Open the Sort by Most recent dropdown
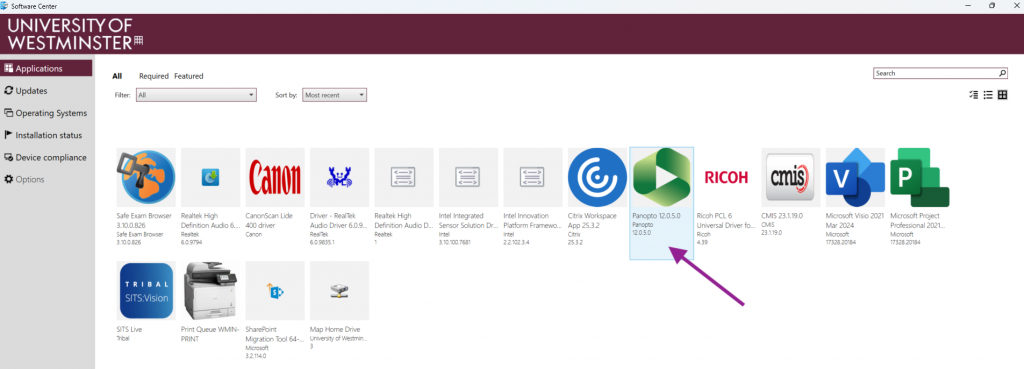 pos(334,95)
